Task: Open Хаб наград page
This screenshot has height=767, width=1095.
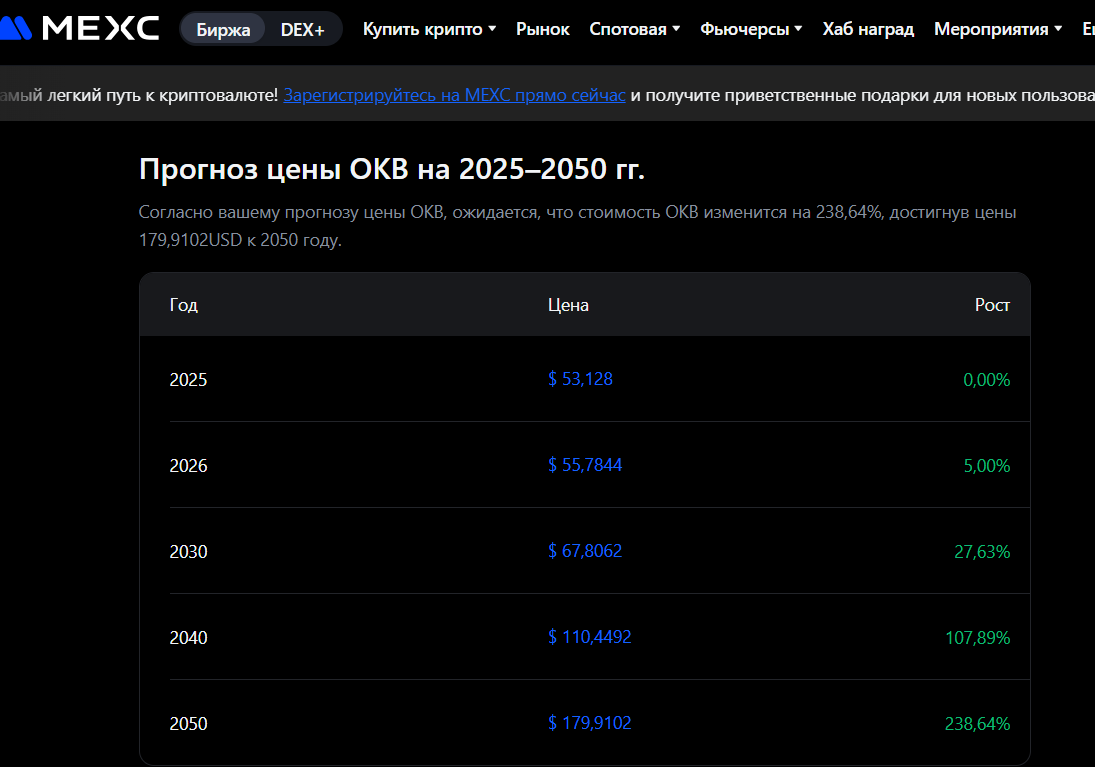Action: coord(868,29)
